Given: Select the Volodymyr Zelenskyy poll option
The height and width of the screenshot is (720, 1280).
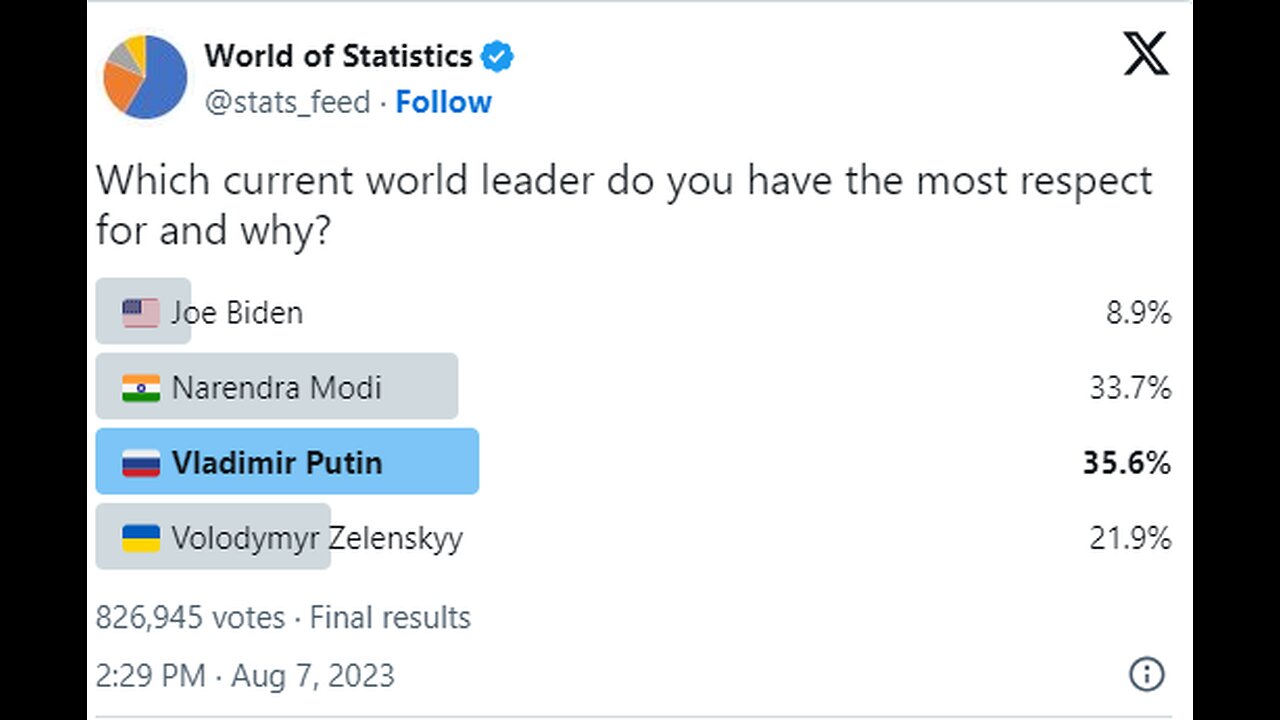Looking at the screenshot, I should (x=633, y=538).
